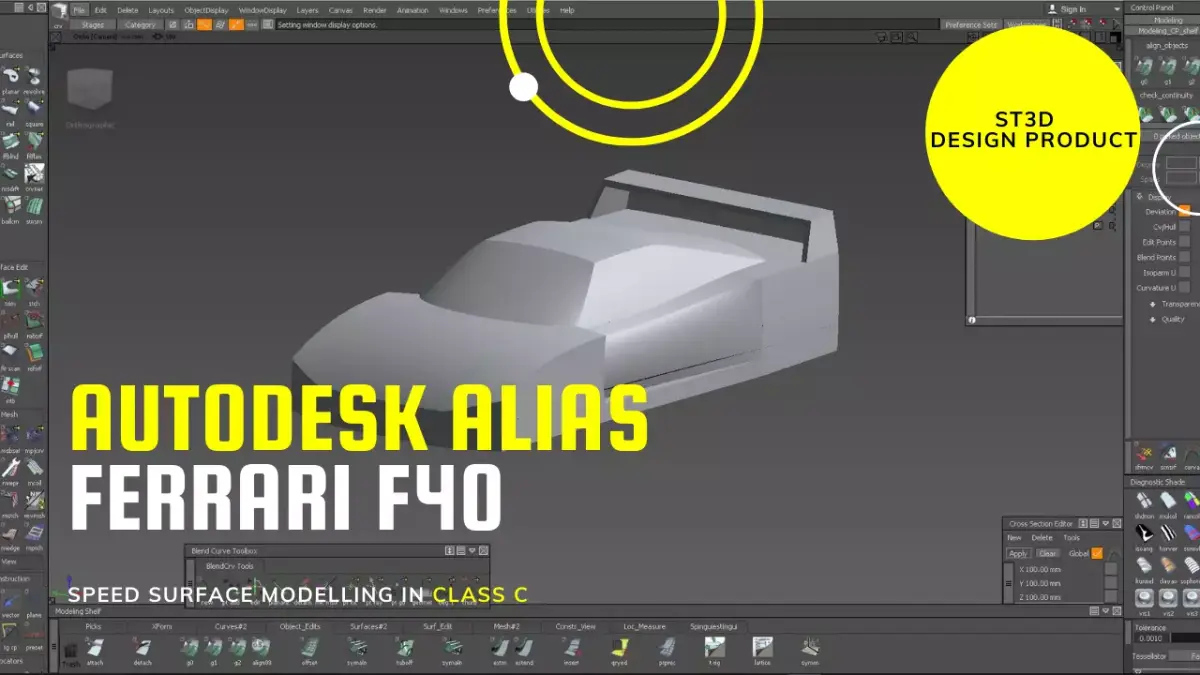
Task: Expand the Transparency section
Action: pos(1153,304)
